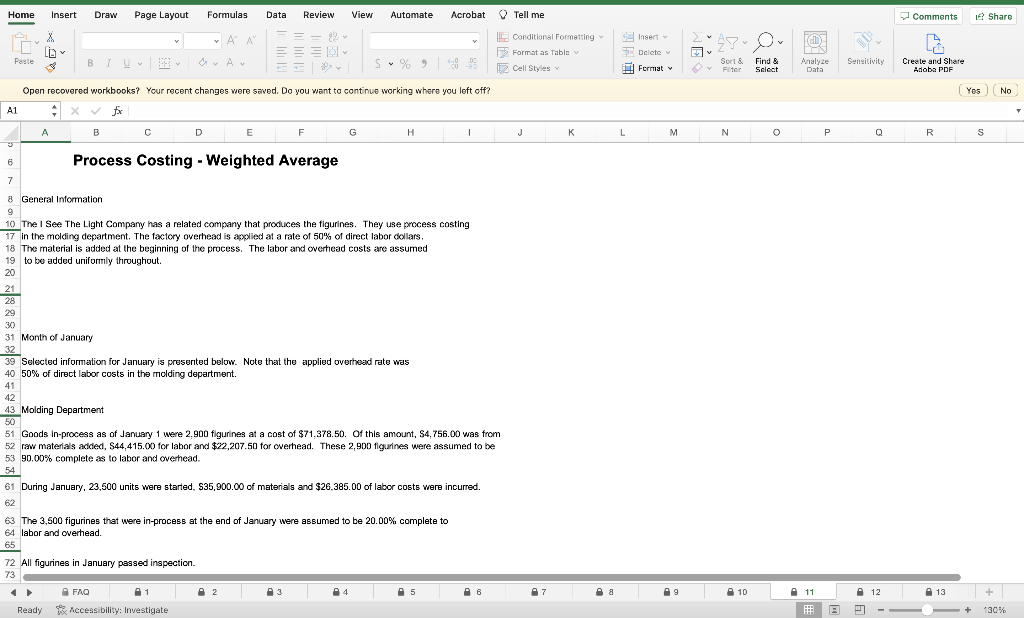Toggle Center horizontal alignment
The height and width of the screenshot is (618, 1024).
[x=298, y=52]
